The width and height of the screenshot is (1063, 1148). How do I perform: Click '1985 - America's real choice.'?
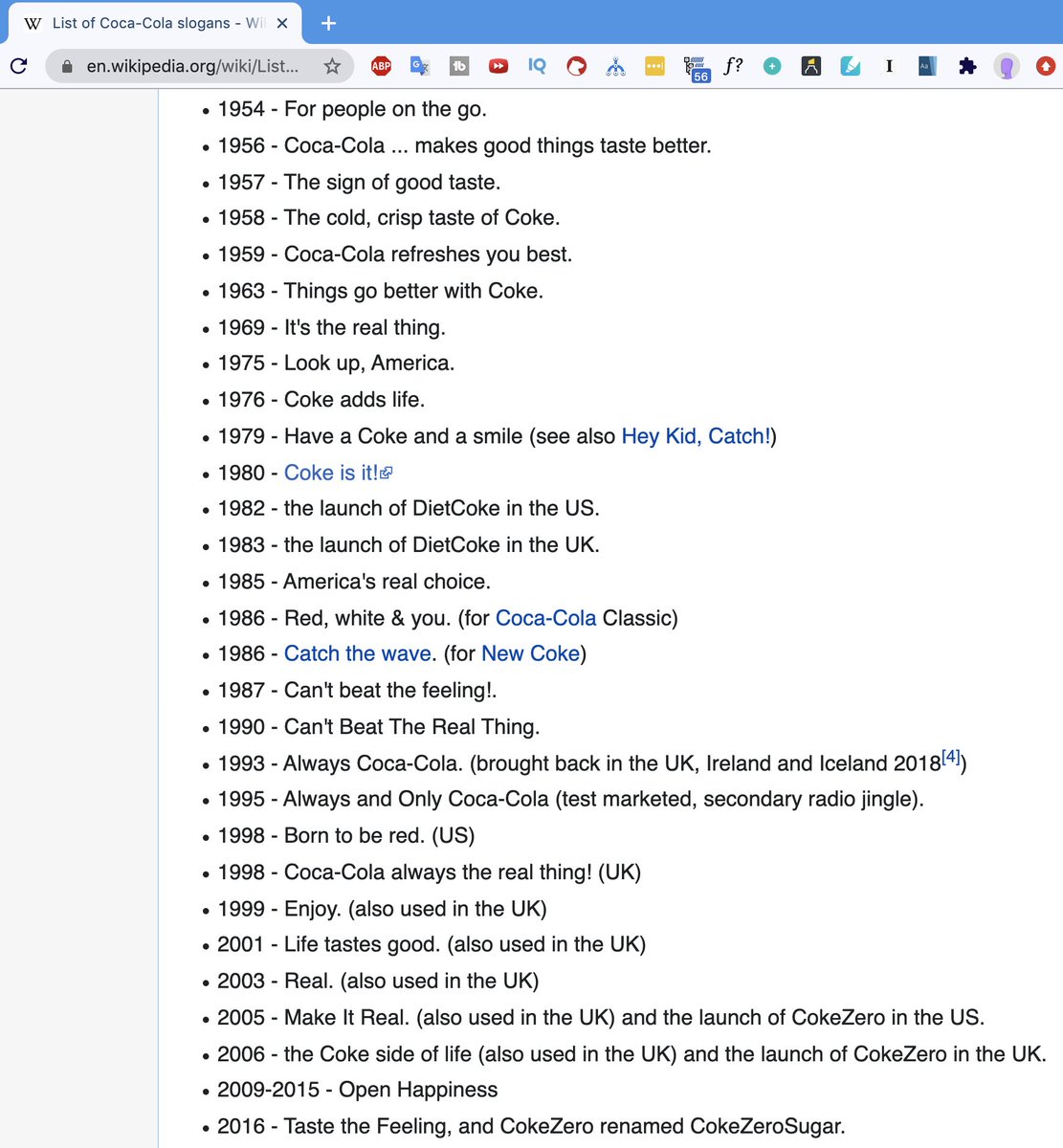point(354,582)
